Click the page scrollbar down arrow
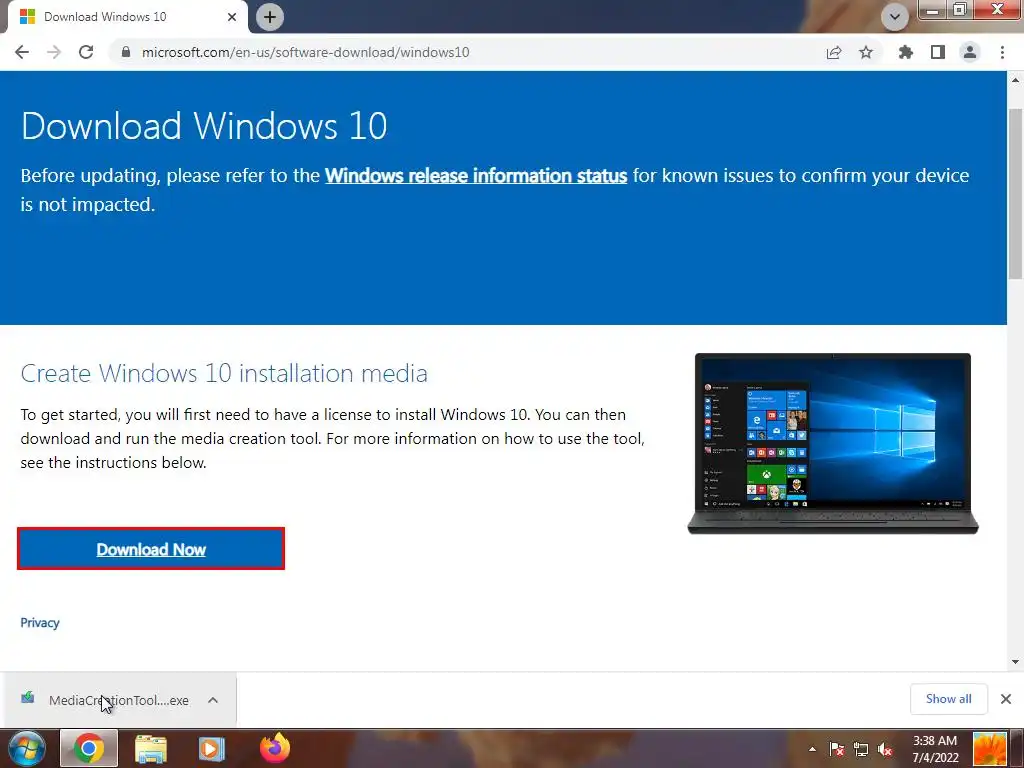This screenshot has height=768, width=1024. coord(1015,662)
